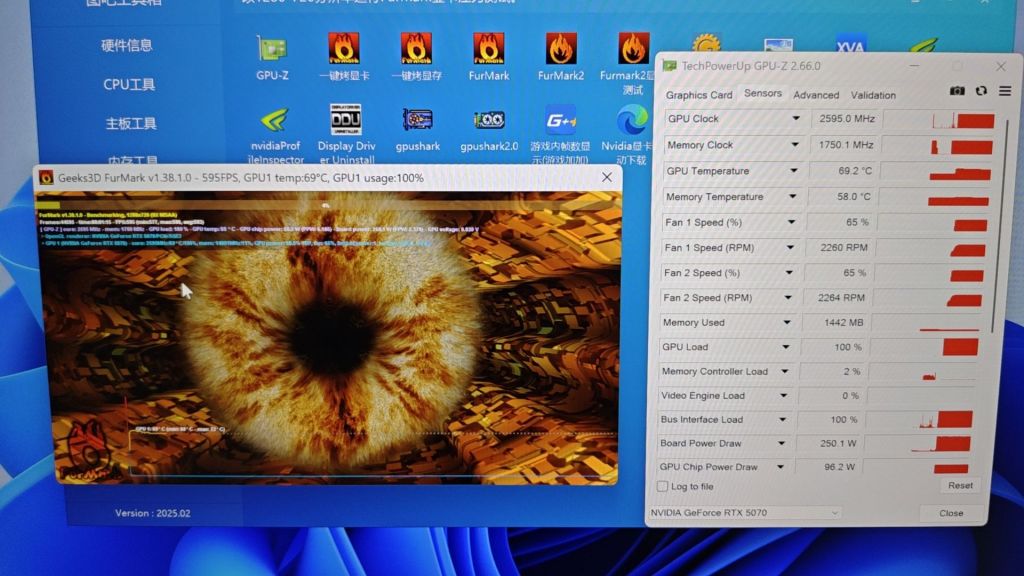Launch the FurMark2 tool icon
Image resolution: width=1024 pixels, height=576 pixels.
[561, 52]
